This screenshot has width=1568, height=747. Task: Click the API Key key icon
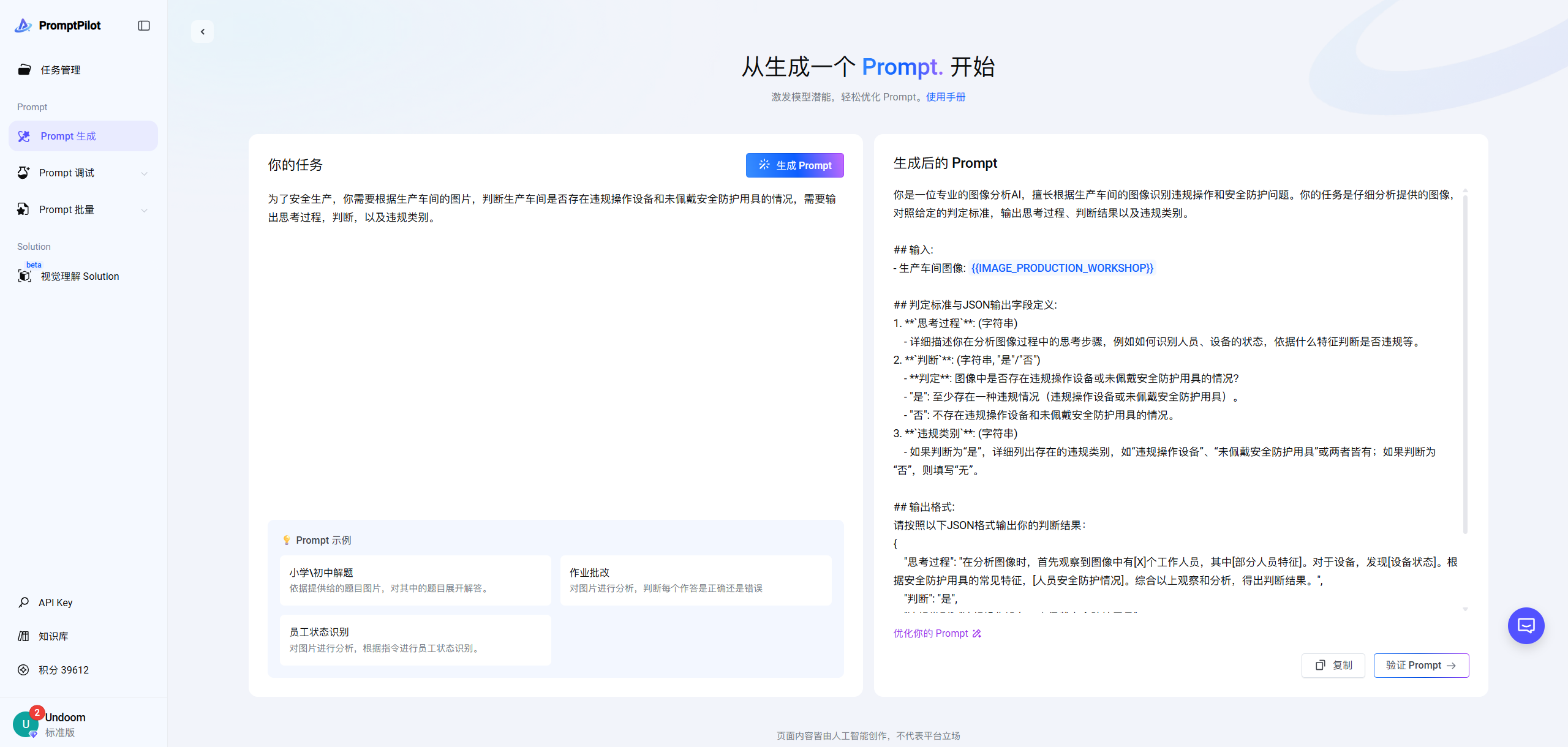point(24,602)
